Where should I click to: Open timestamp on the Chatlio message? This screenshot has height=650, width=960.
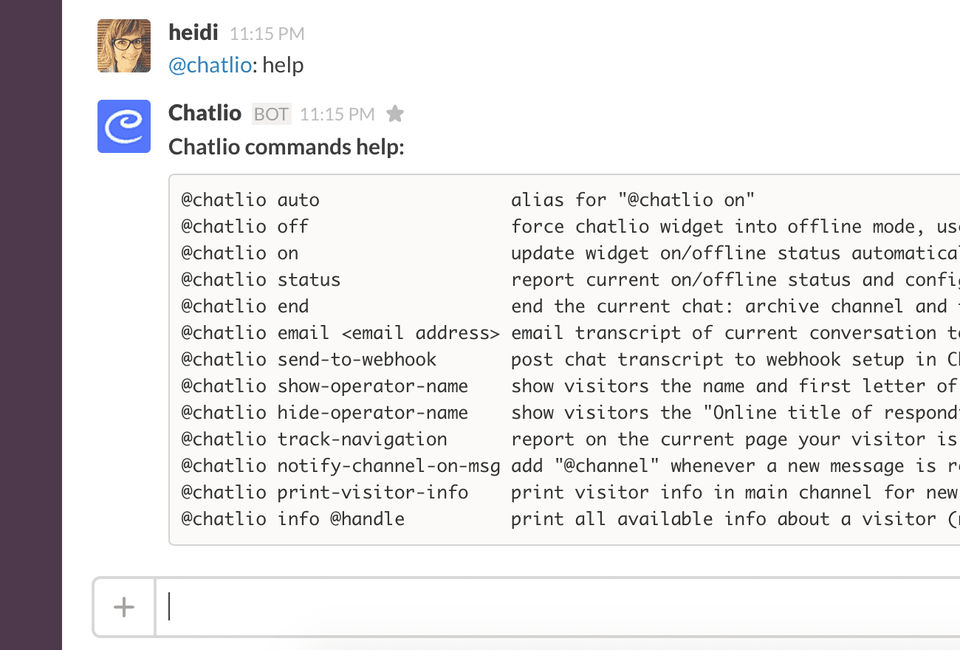[x=337, y=114]
